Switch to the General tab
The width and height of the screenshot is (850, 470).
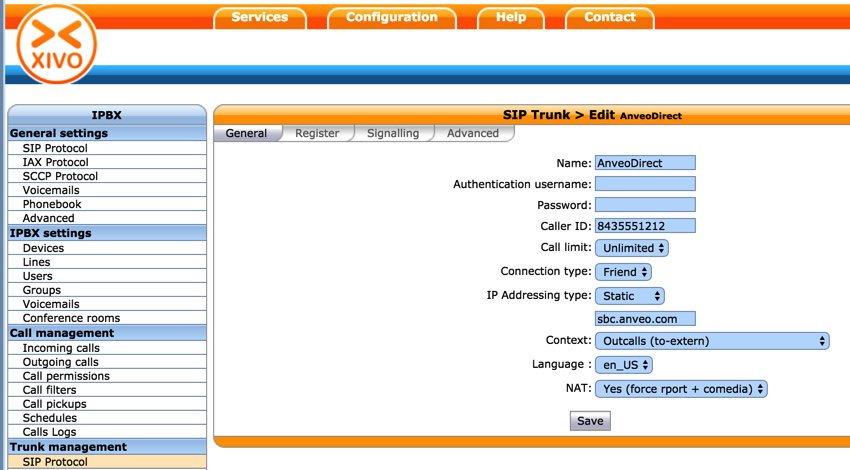coord(247,133)
